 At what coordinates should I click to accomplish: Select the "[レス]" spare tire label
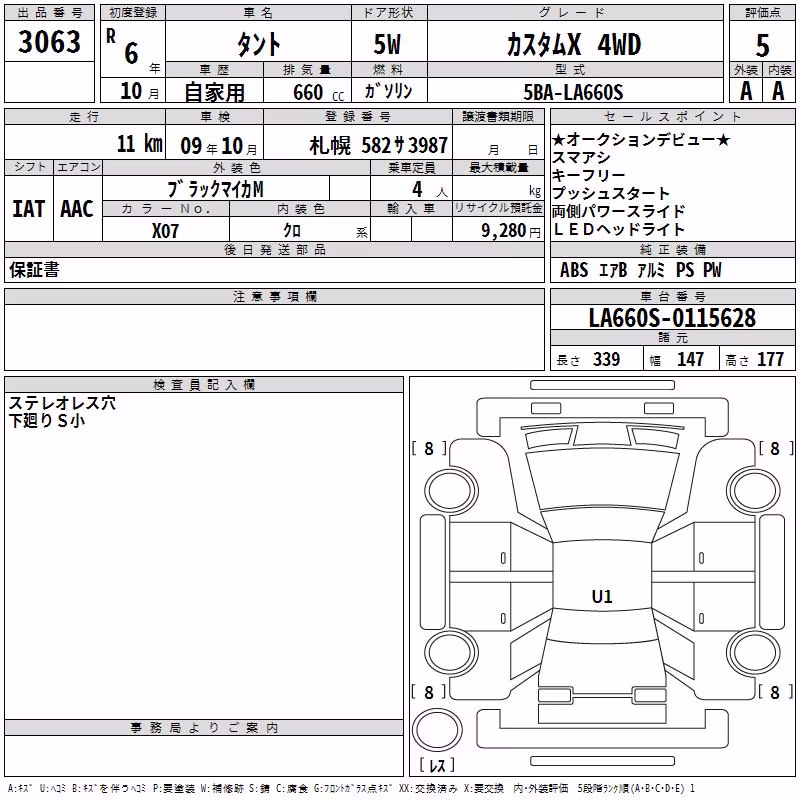pyautogui.click(x=437, y=765)
